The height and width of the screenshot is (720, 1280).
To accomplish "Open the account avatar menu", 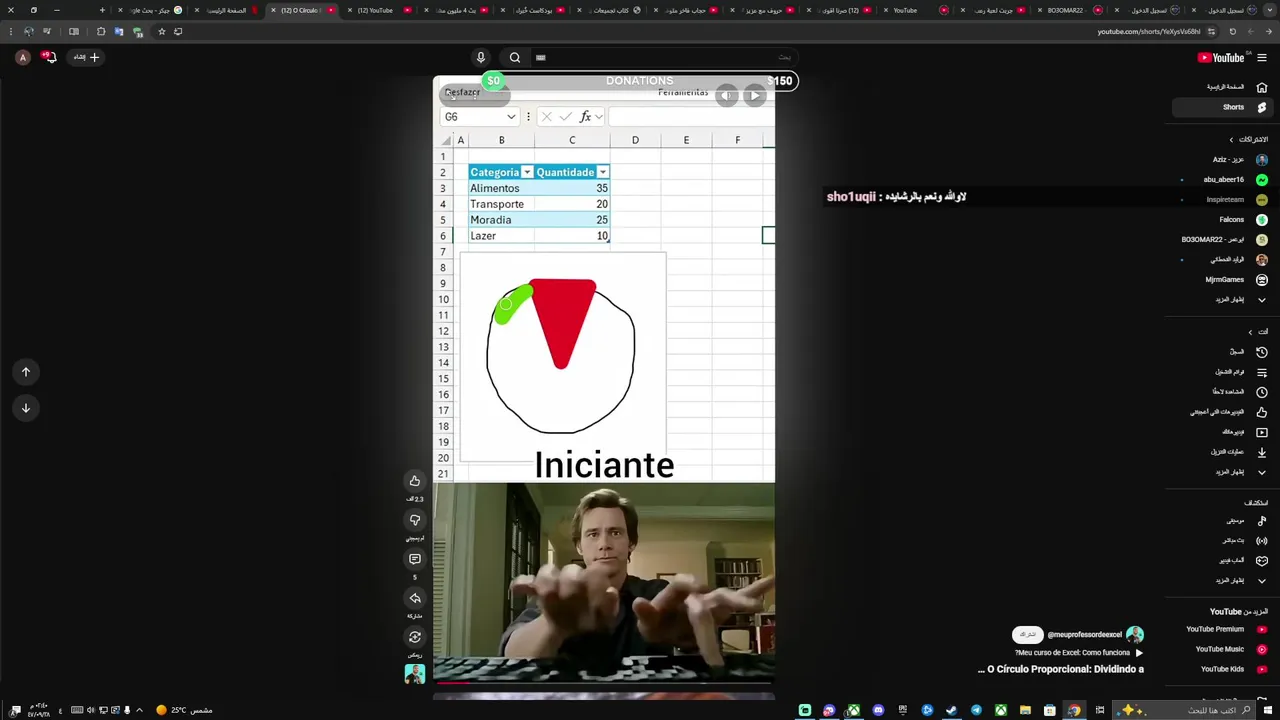I will coord(23,57).
